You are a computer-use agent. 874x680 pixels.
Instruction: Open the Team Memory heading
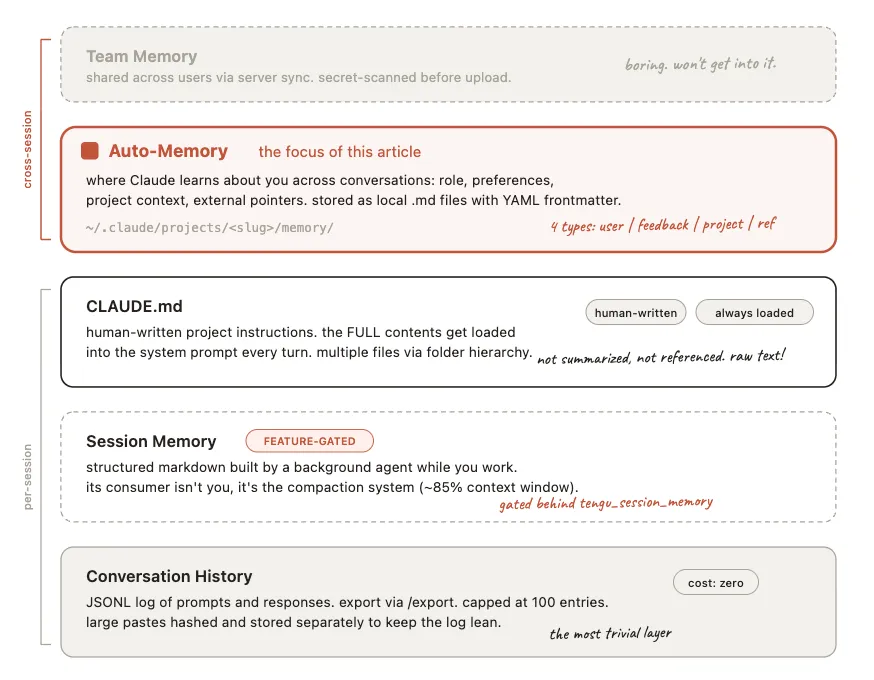[x=141, y=57]
